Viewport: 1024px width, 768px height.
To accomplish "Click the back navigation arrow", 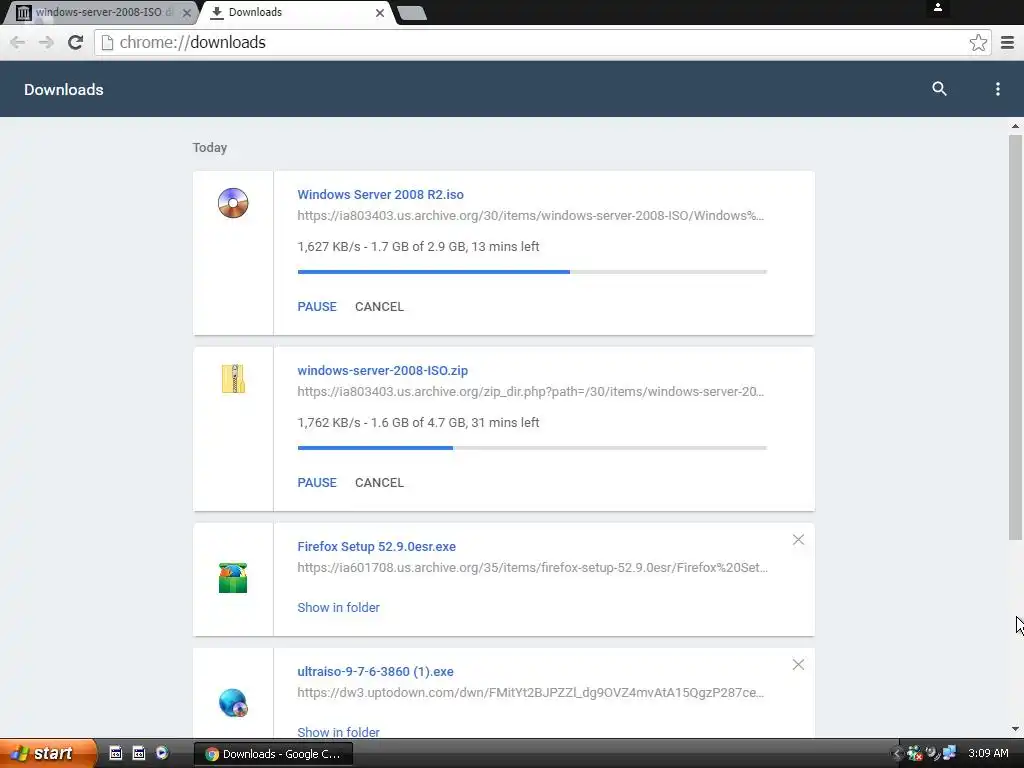I will [18, 42].
